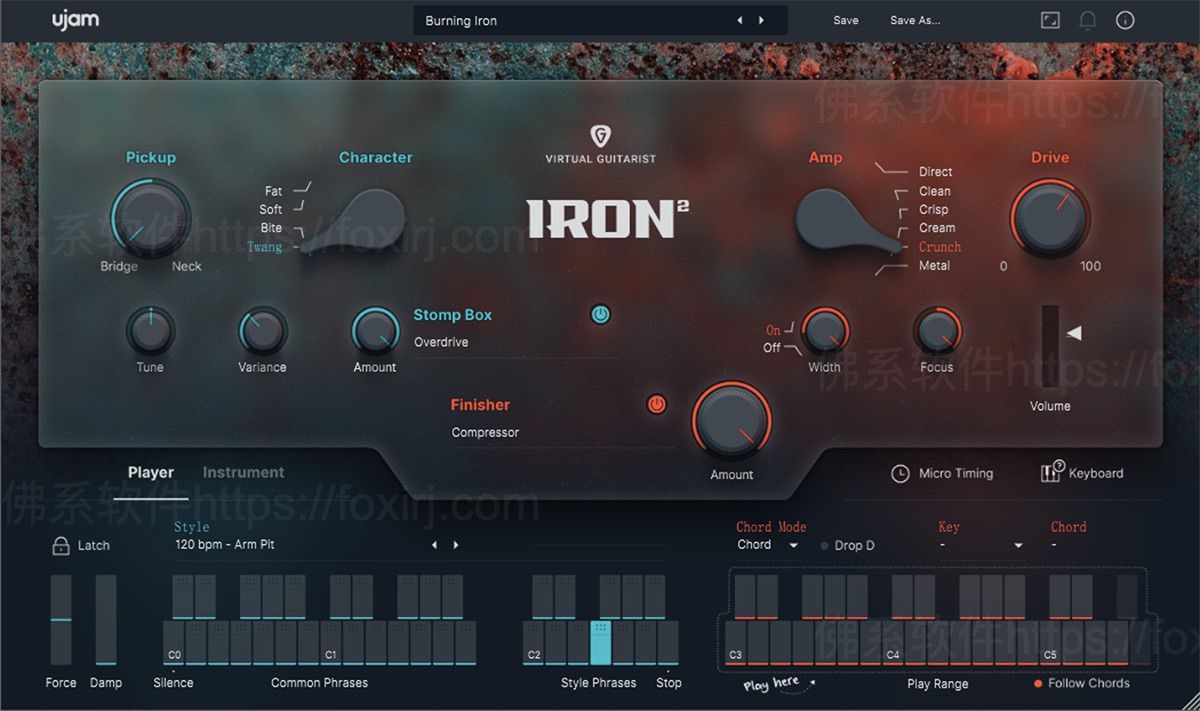1200x711 pixels.
Task: Switch to the Player tab
Action: point(151,472)
